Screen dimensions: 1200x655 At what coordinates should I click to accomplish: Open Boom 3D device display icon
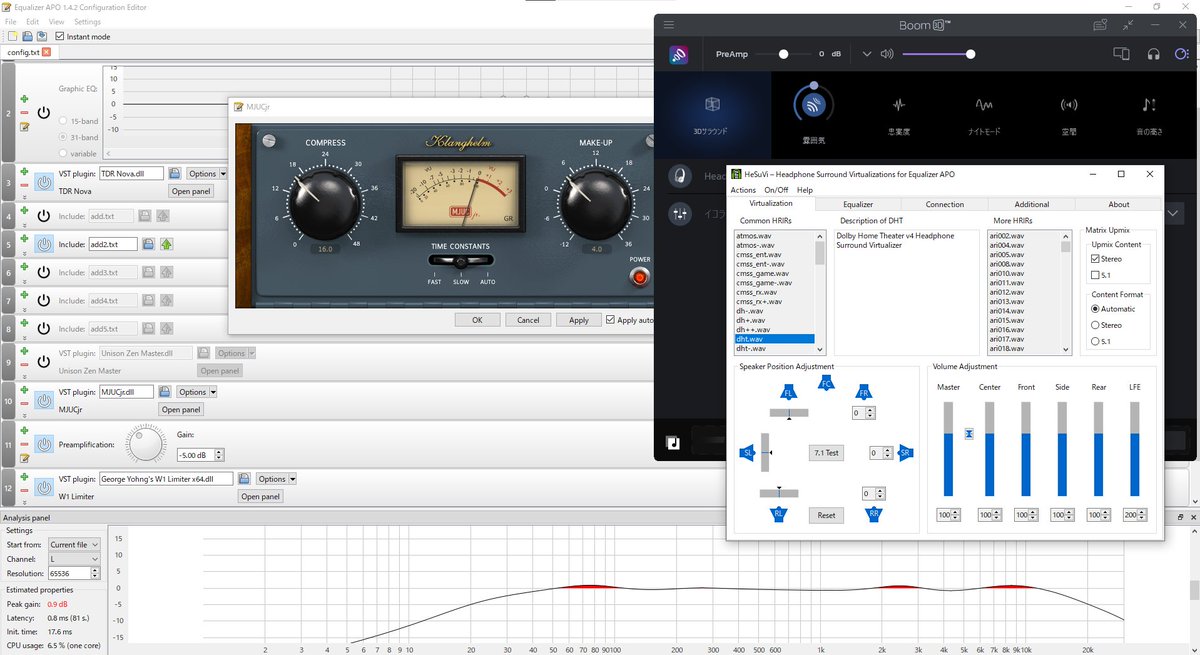pos(1121,54)
